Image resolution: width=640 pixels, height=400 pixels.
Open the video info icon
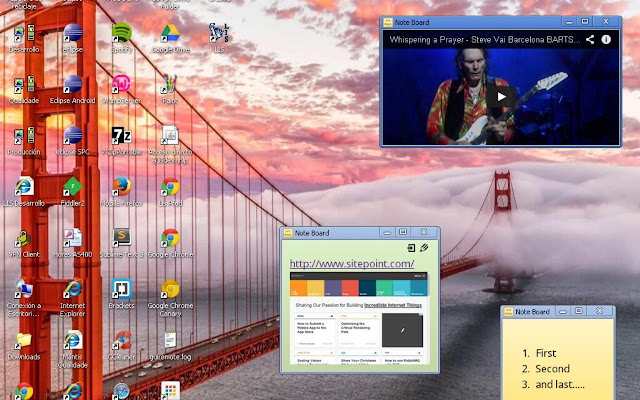tap(607, 39)
